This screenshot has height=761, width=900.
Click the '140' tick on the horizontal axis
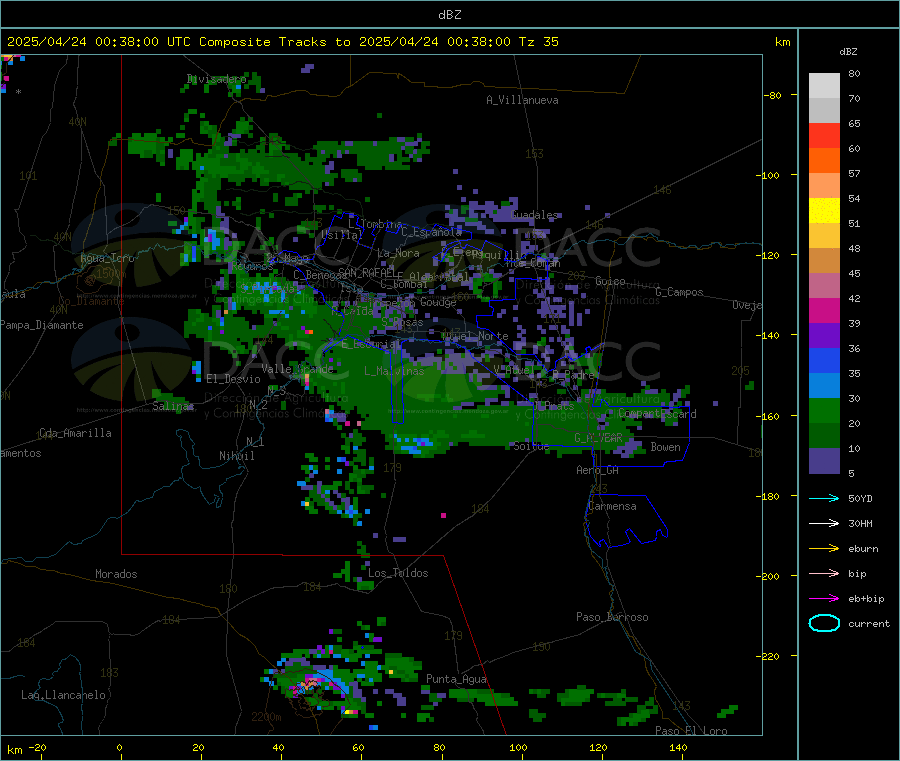678,747
